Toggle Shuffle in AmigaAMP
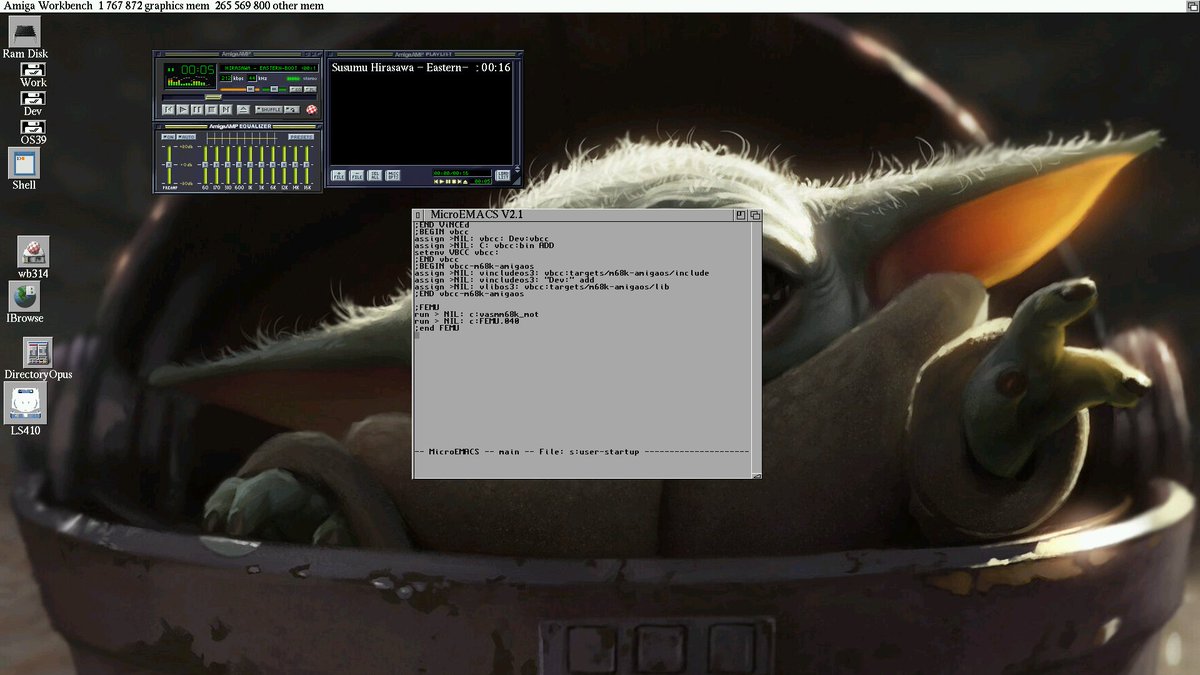This screenshot has height=675, width=1200. 269,109
